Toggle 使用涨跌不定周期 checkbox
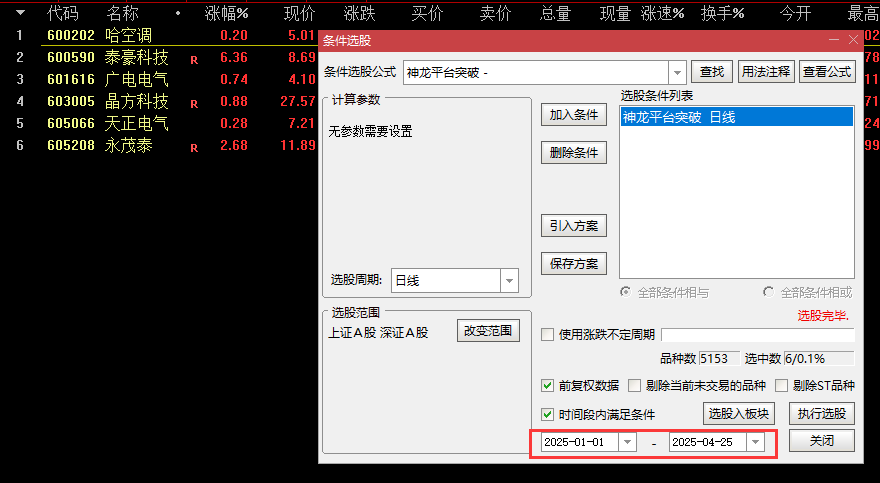880x483 pixels. point(547,335)
